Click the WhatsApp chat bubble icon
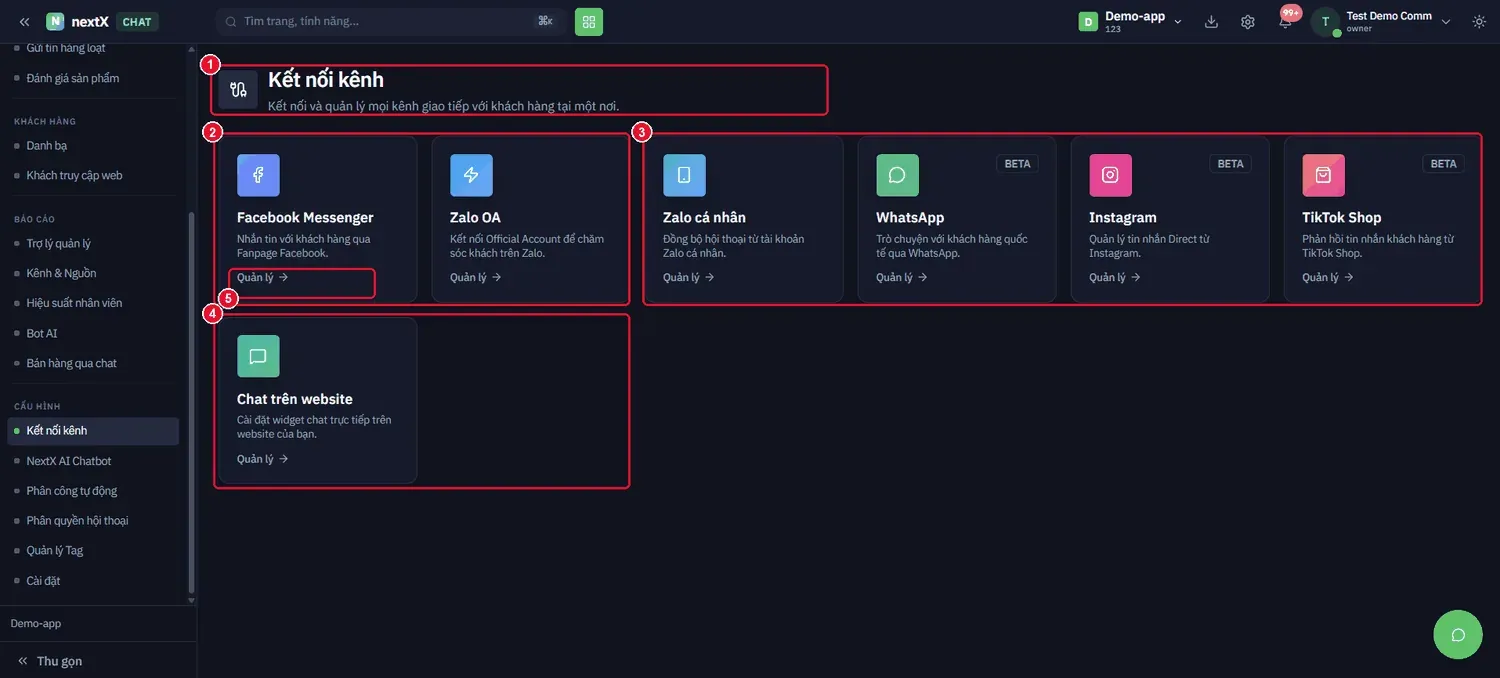1500x678 pixels. (x=897, y=175)
